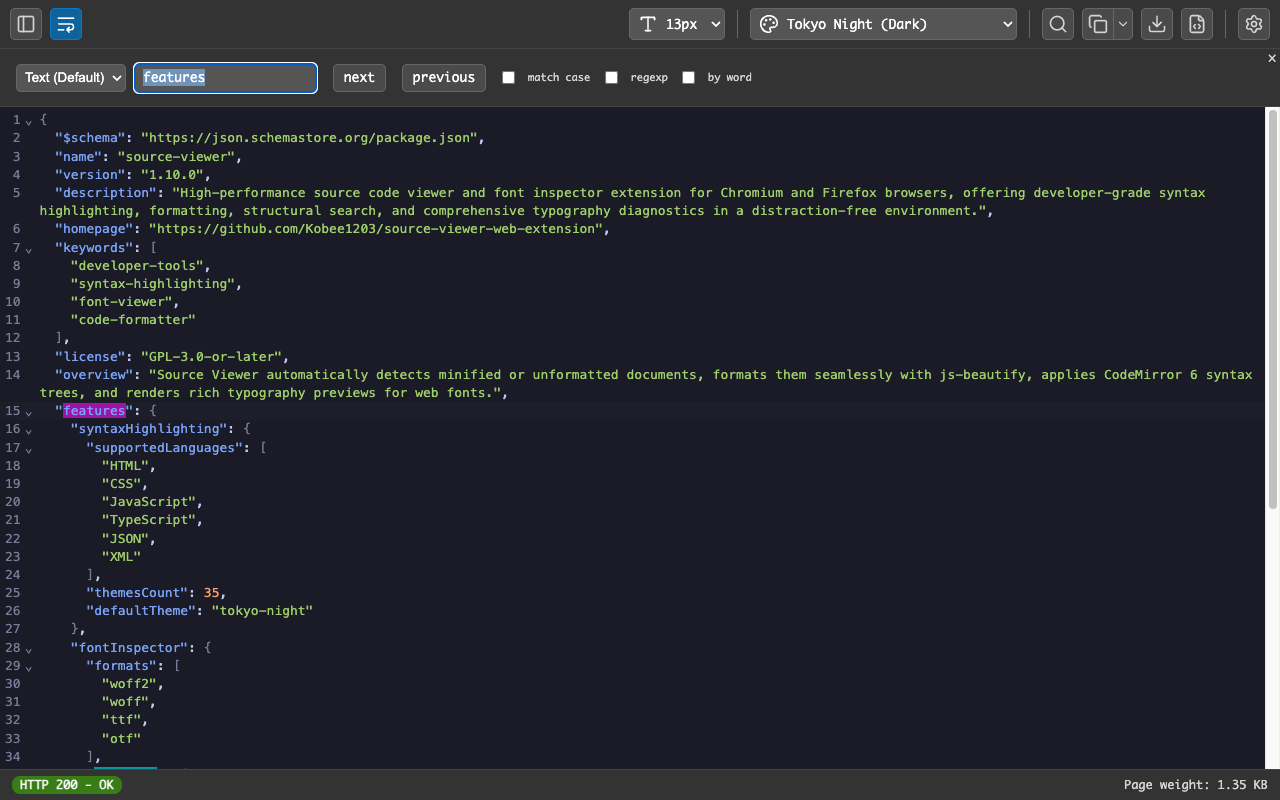Click the "font-viewer" keyword

(x=121, y=302)
